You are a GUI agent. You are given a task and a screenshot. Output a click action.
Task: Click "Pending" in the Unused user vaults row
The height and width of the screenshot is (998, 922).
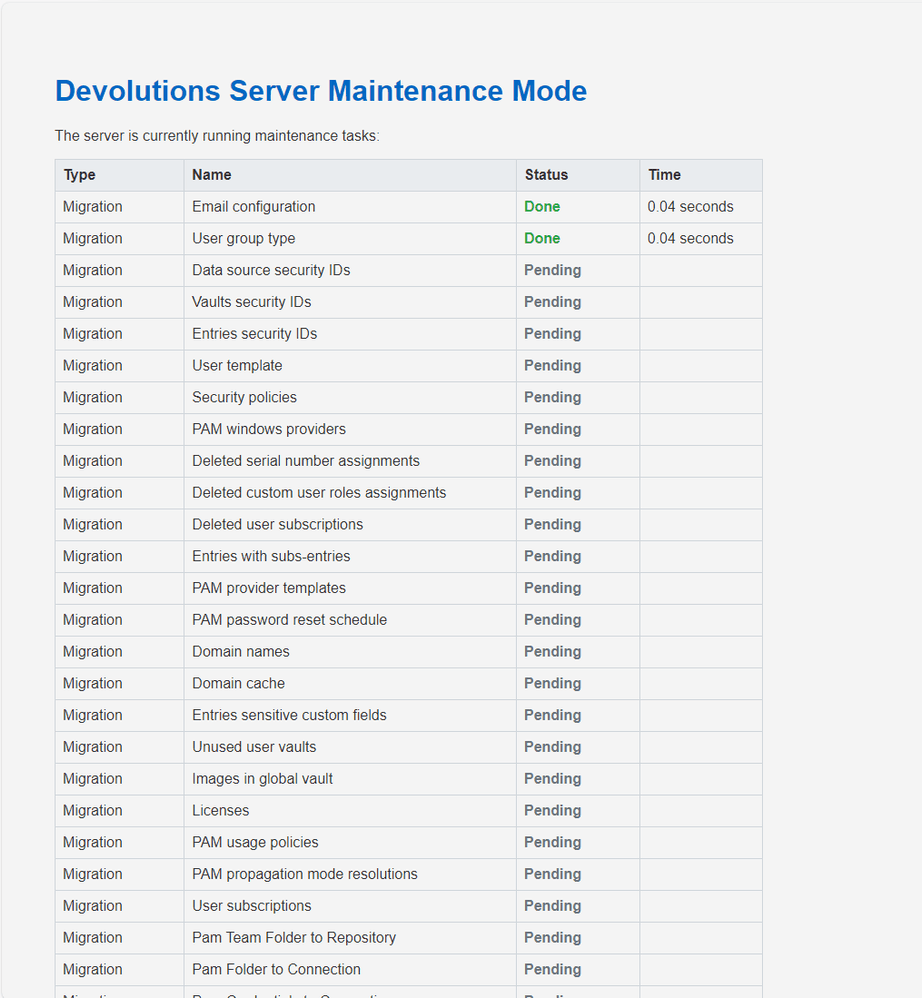[552, 748]
